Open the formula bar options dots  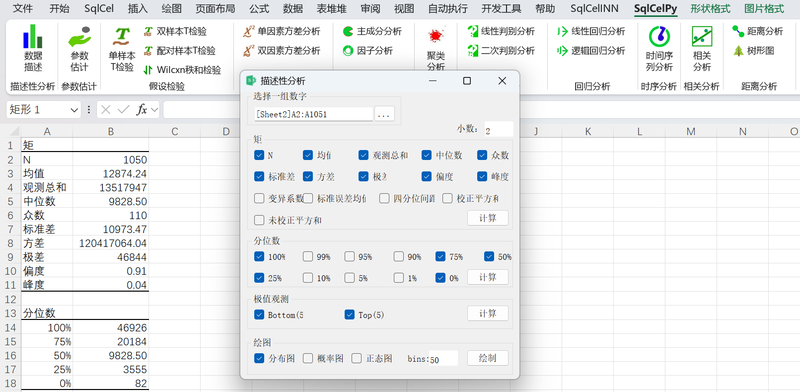[89, 110]
